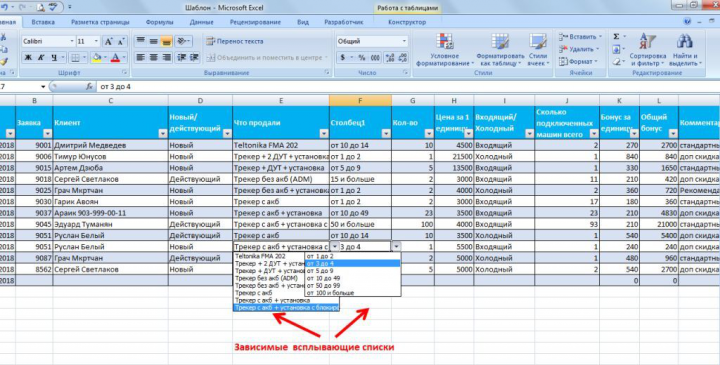Increase decimal places
Viewport: 720px width, 365px height.
[x=390, y=58]
